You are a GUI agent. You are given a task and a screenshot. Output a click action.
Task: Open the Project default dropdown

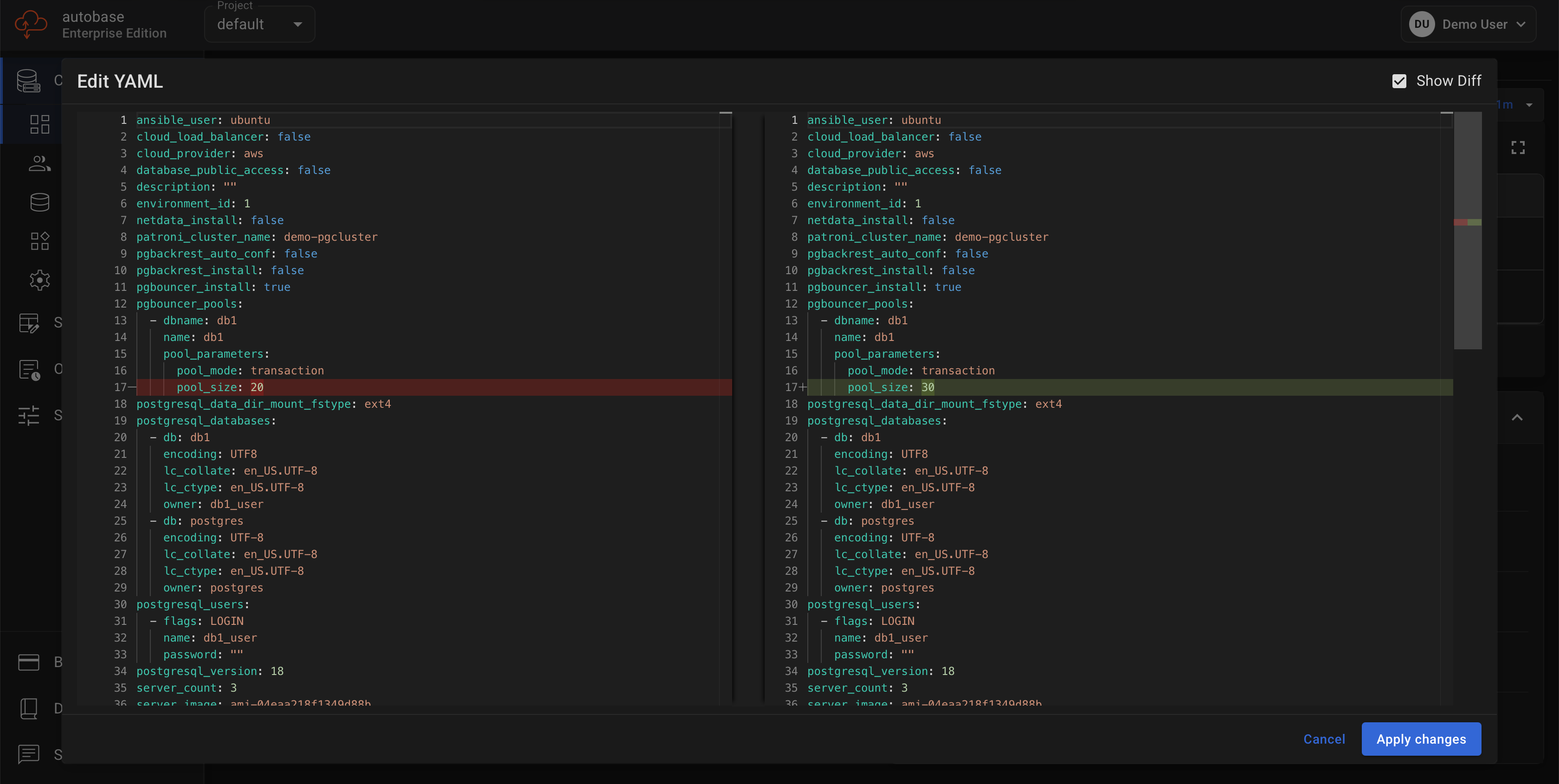pyautogui.click(x=260, y=24)
